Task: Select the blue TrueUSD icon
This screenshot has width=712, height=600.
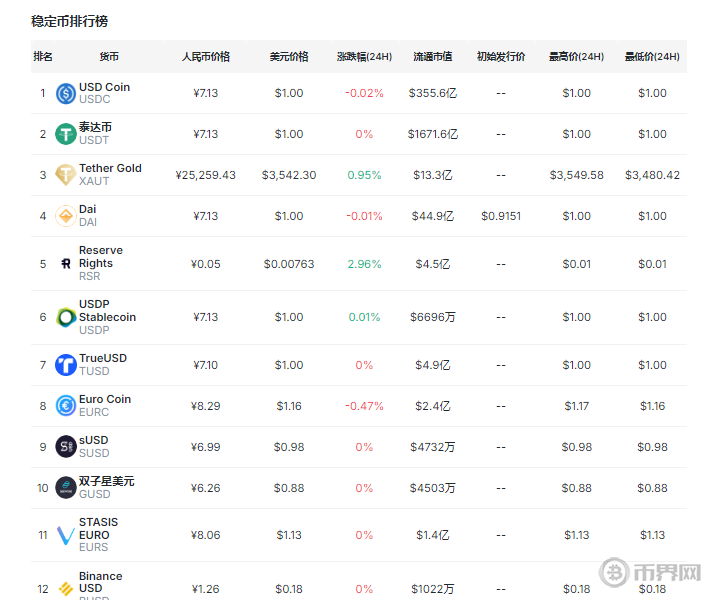Action: click(66, 365)
